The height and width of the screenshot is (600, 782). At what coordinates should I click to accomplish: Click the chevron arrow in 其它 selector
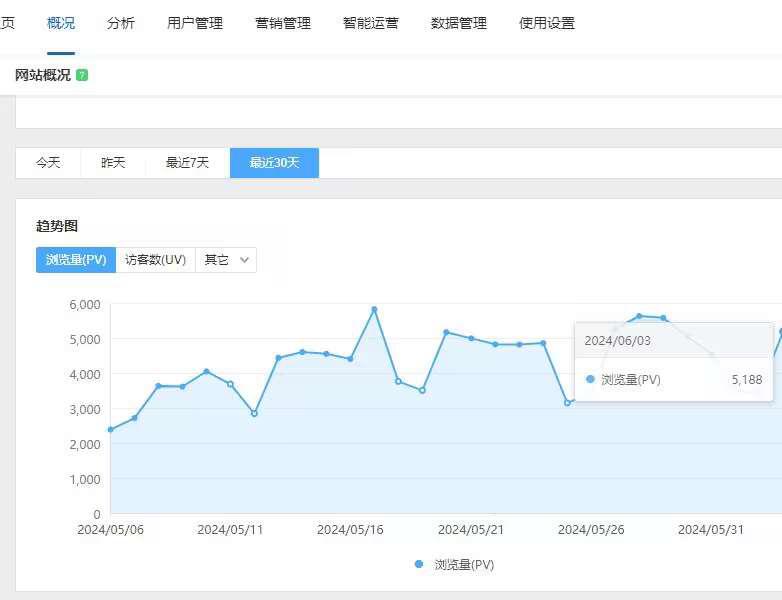pos(244,260)
